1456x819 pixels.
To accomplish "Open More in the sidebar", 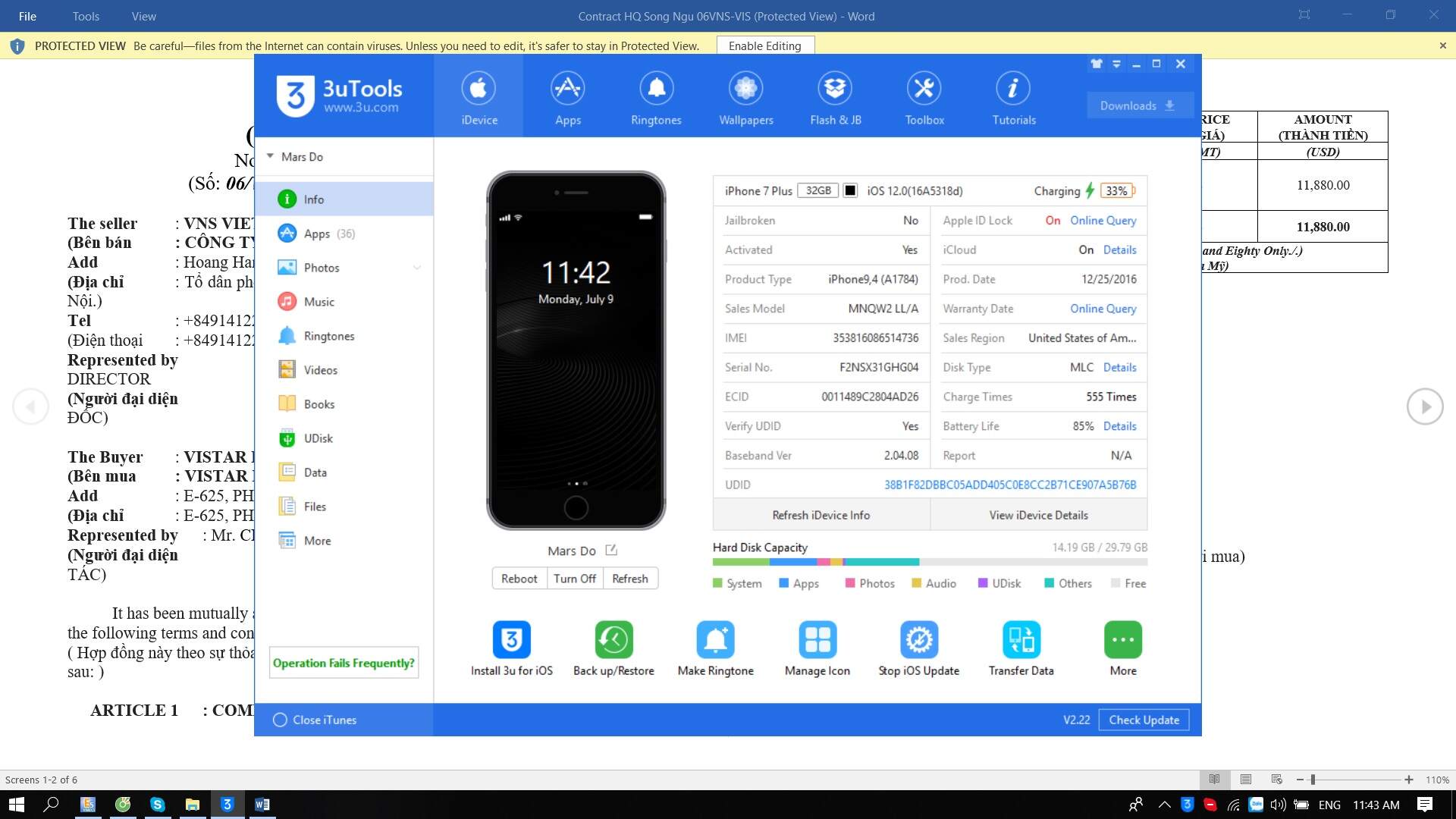I will click(x=344, y=541).
